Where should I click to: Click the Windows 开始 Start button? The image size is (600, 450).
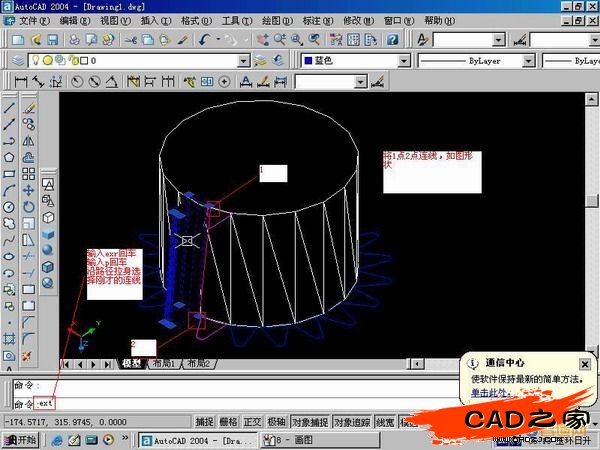(21, 439)
